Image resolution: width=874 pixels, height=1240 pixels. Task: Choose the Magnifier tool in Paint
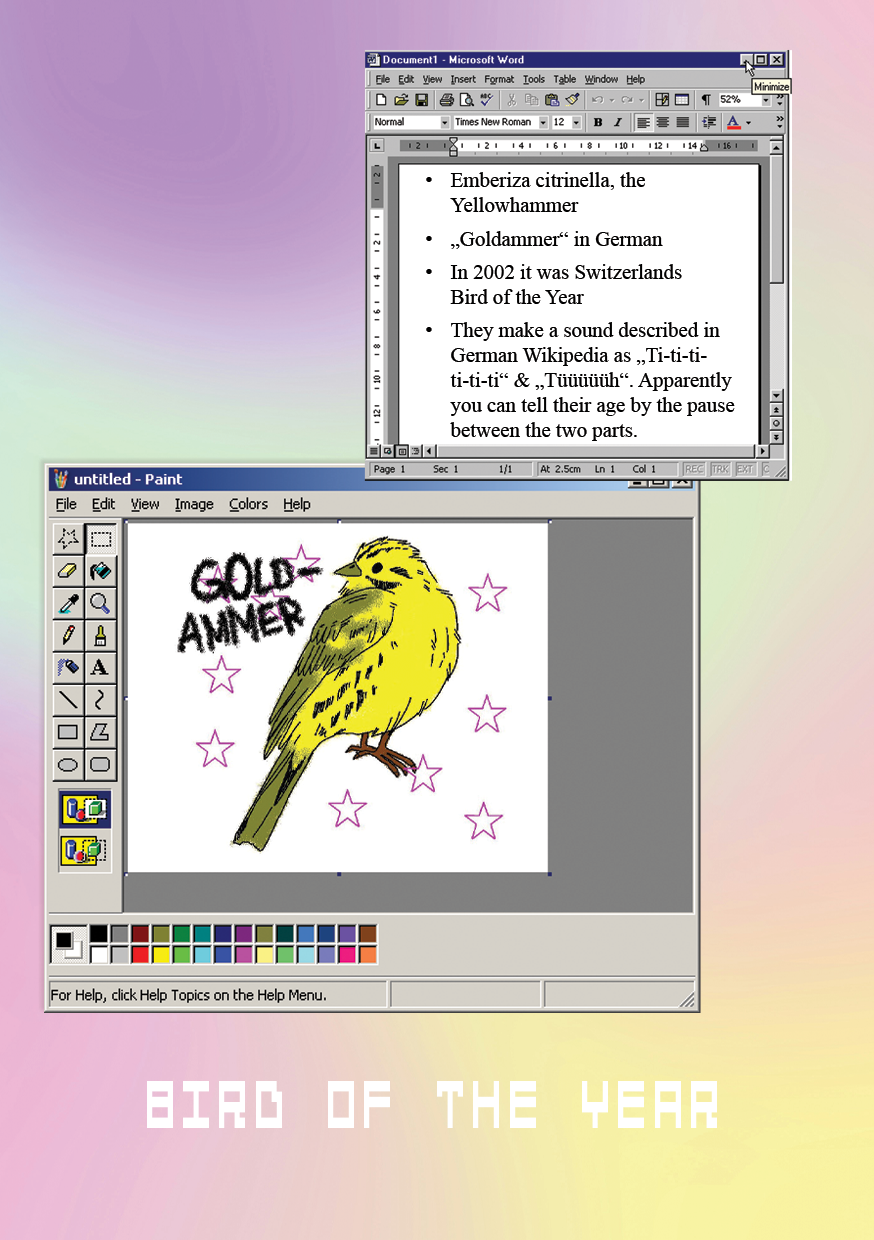100,603
